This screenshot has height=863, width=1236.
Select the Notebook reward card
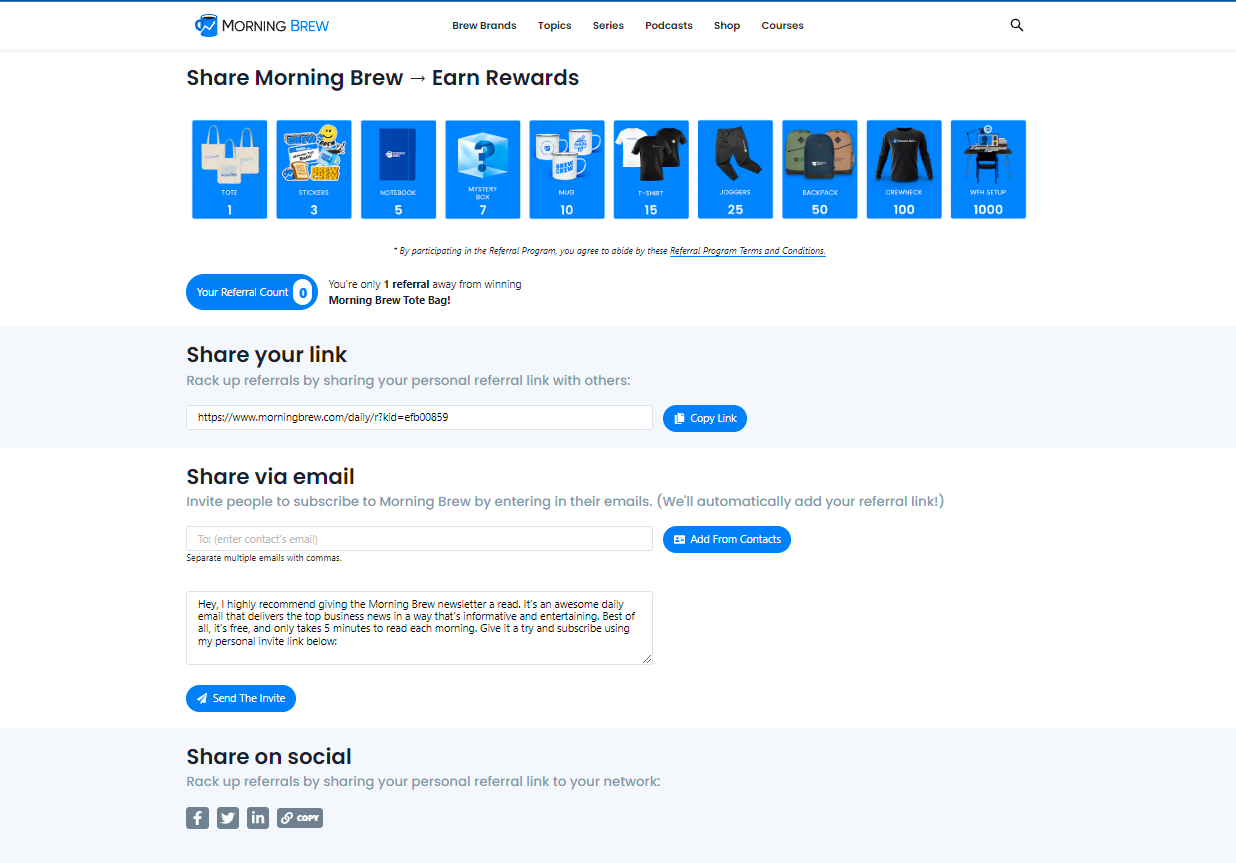[398, 169]
